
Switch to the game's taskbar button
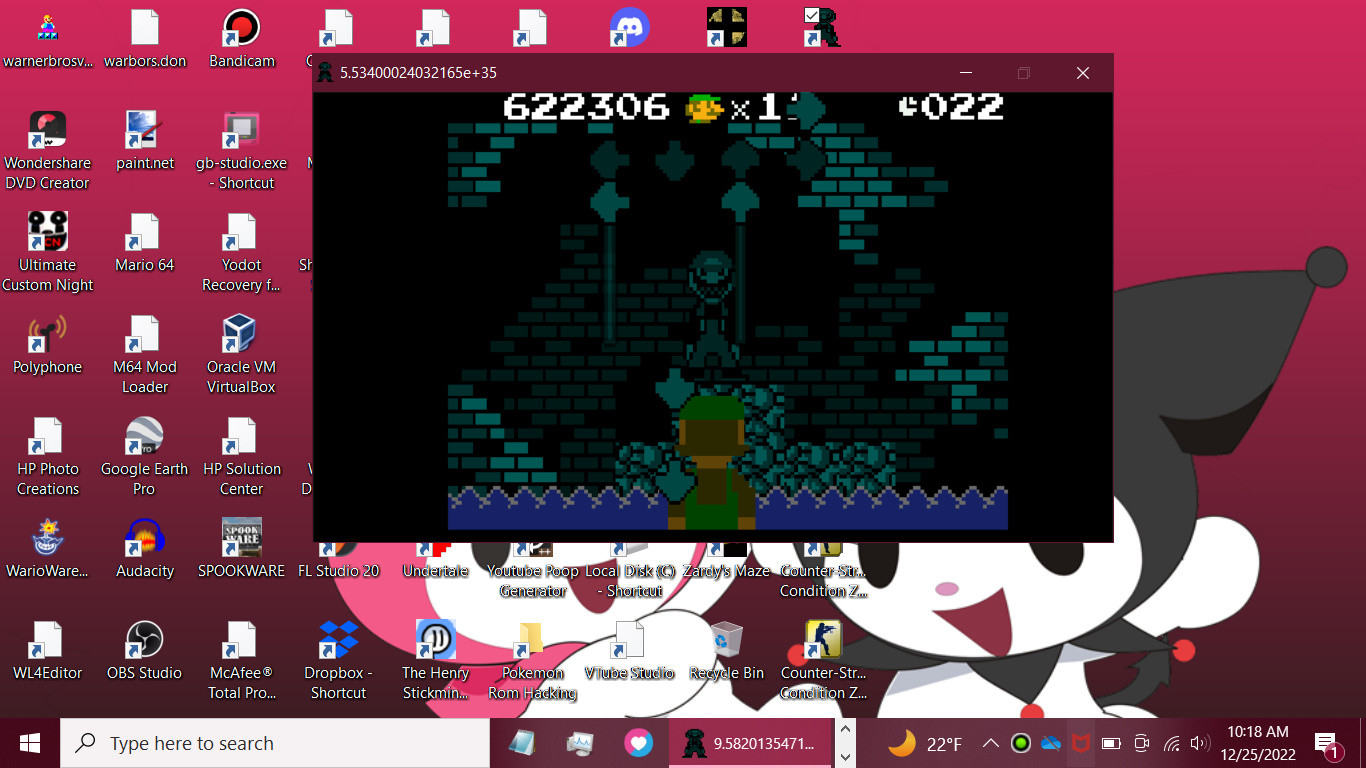point(750,743)
